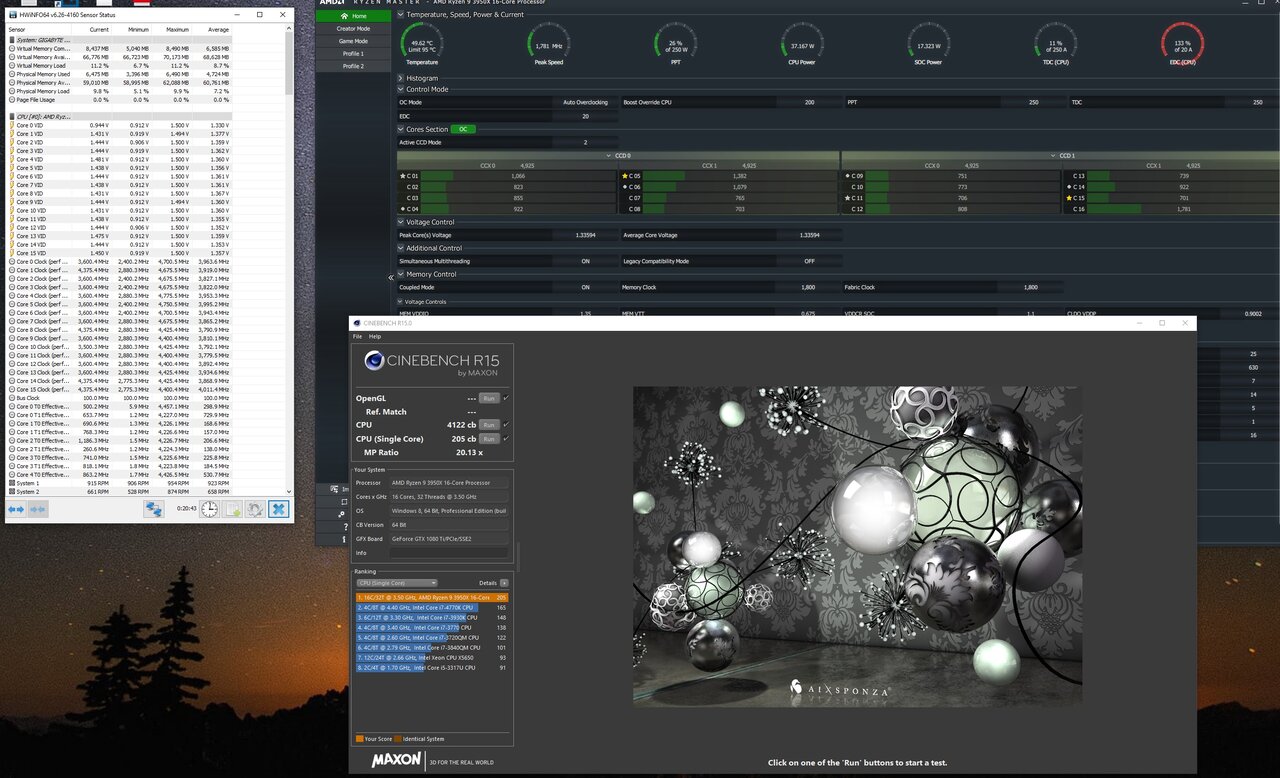The height and width of the screenshot is (778, 1280).
Task: Collapse the Control Mode section
Action: click(x=401, y=89)
